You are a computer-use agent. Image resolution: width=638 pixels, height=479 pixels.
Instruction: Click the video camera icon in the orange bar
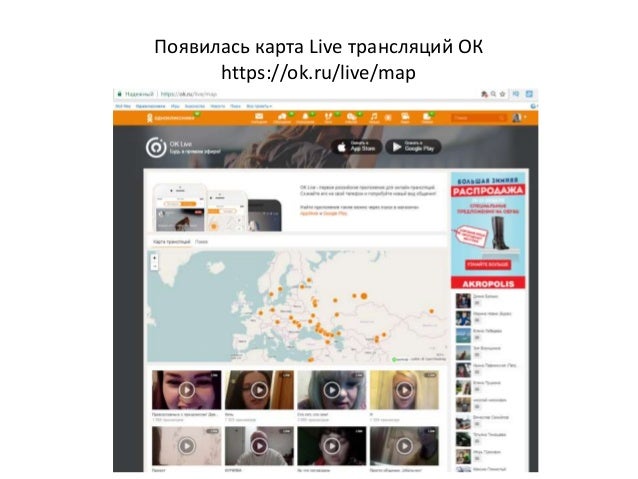click(x=405, y=118)
